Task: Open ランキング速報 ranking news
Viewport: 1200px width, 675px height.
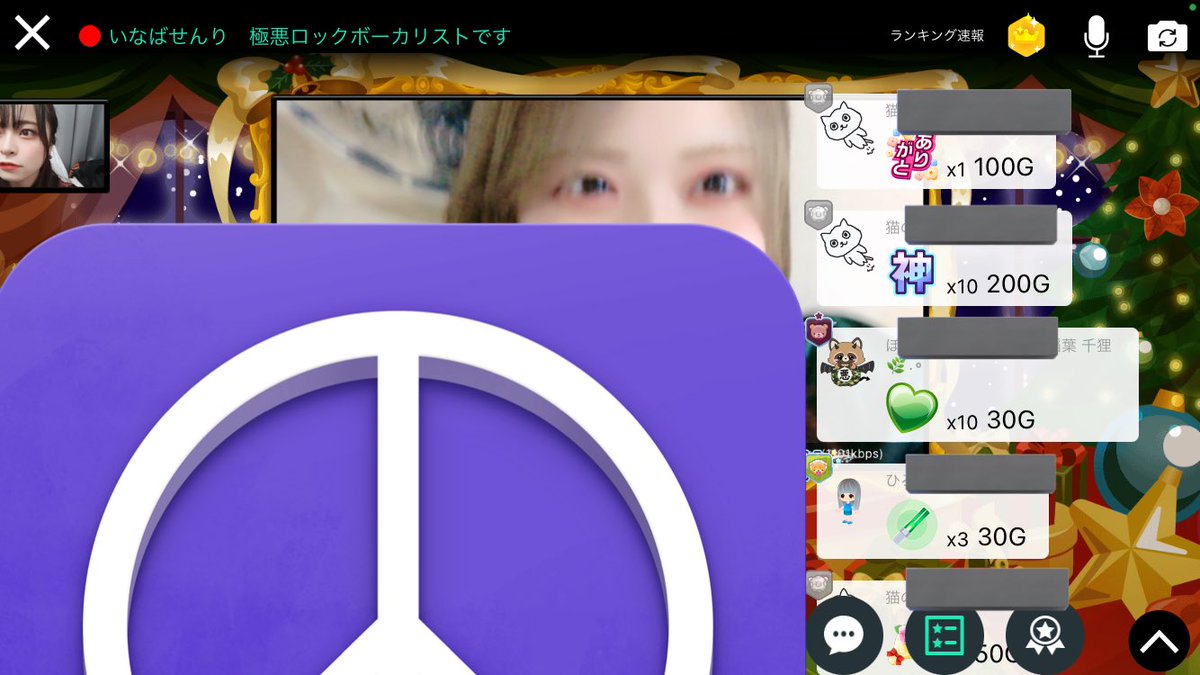Action: [937, 36]
